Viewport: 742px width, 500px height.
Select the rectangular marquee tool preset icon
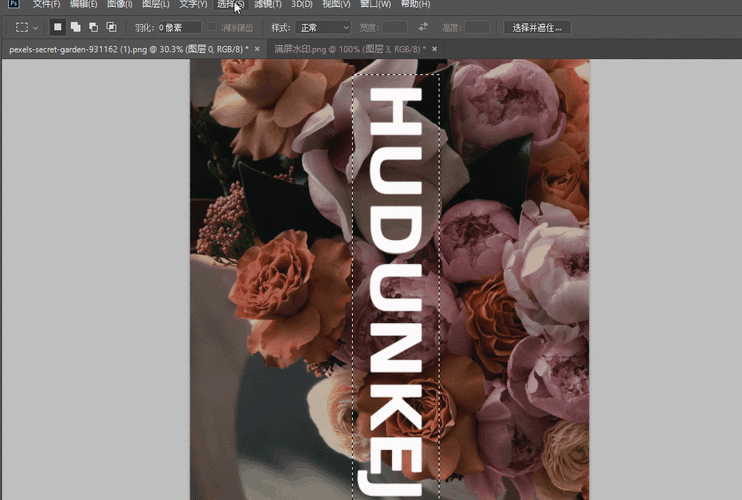point(22,27)
